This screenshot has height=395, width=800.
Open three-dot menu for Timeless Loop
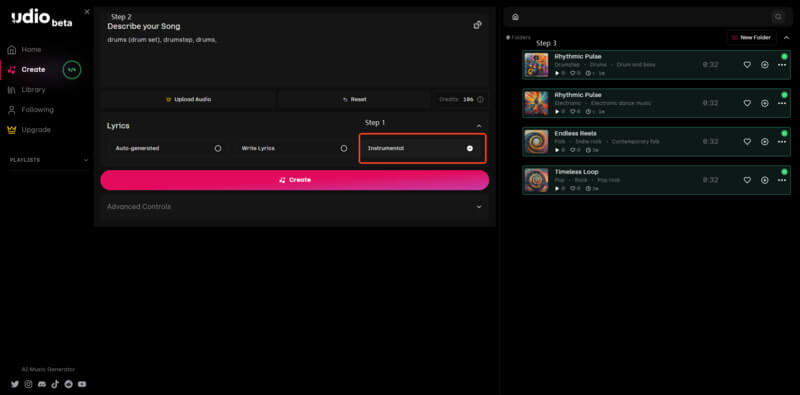click(x=782, y=180)
